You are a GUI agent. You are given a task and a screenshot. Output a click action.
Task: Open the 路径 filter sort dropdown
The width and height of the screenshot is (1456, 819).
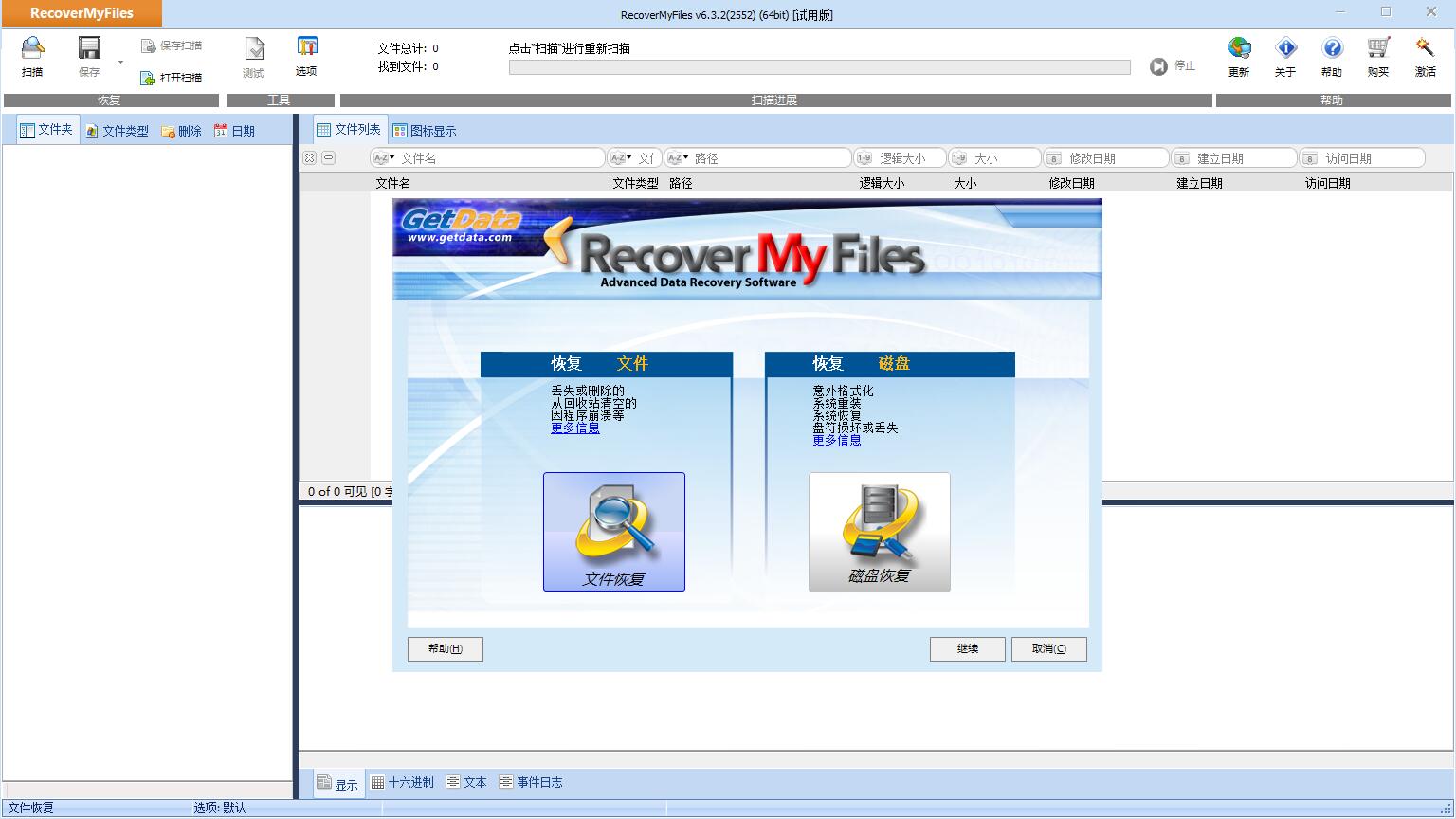point(678,158)
